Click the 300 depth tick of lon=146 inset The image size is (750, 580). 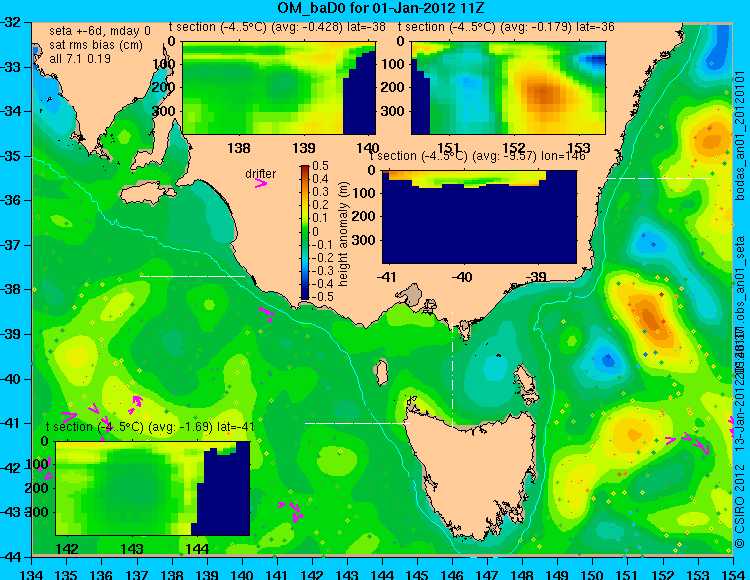(366, 240)
